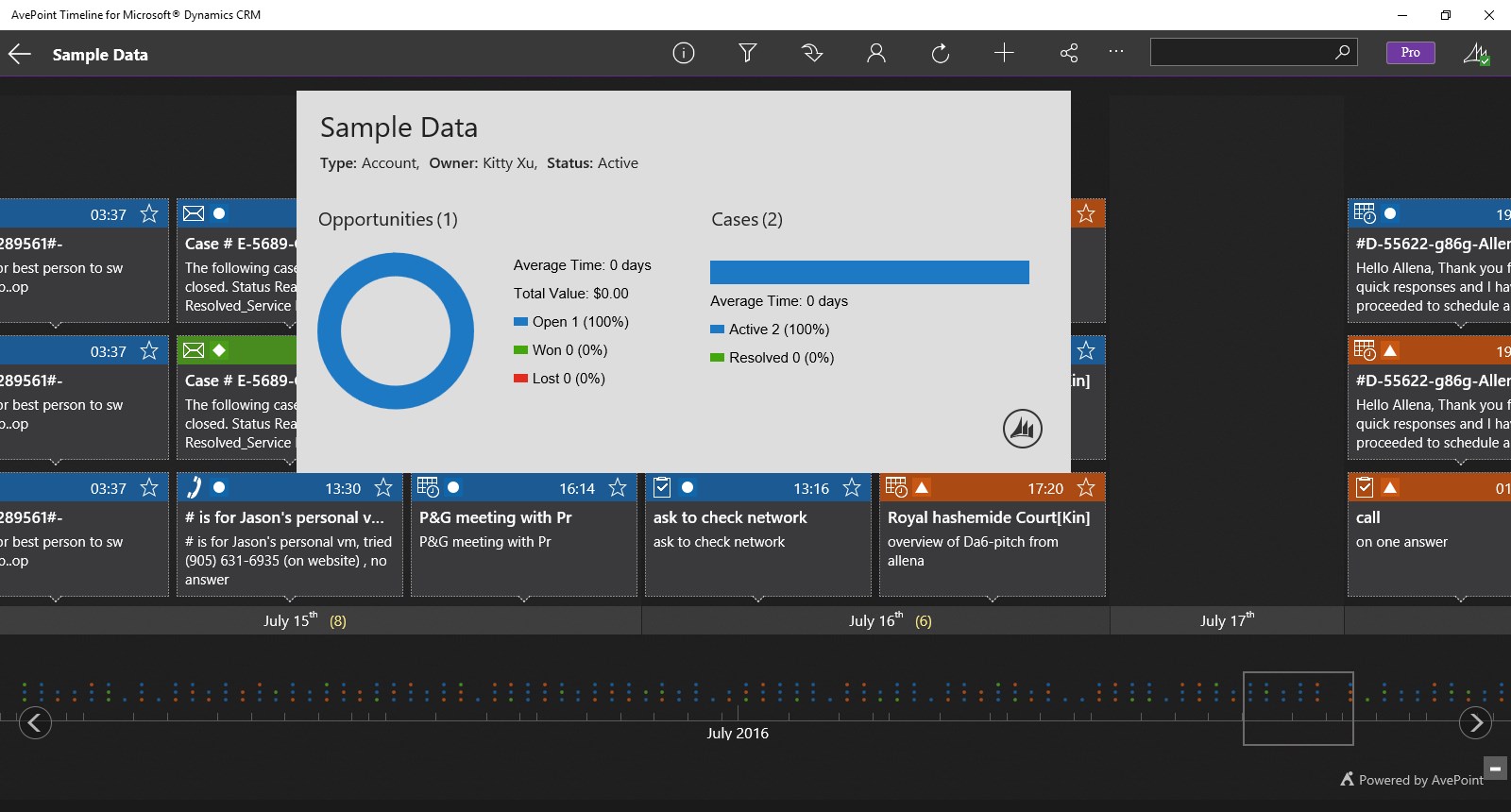Star the 'ask to check network' card
1511x812 pixels.
pyautogui.click(x=852, y=487)
